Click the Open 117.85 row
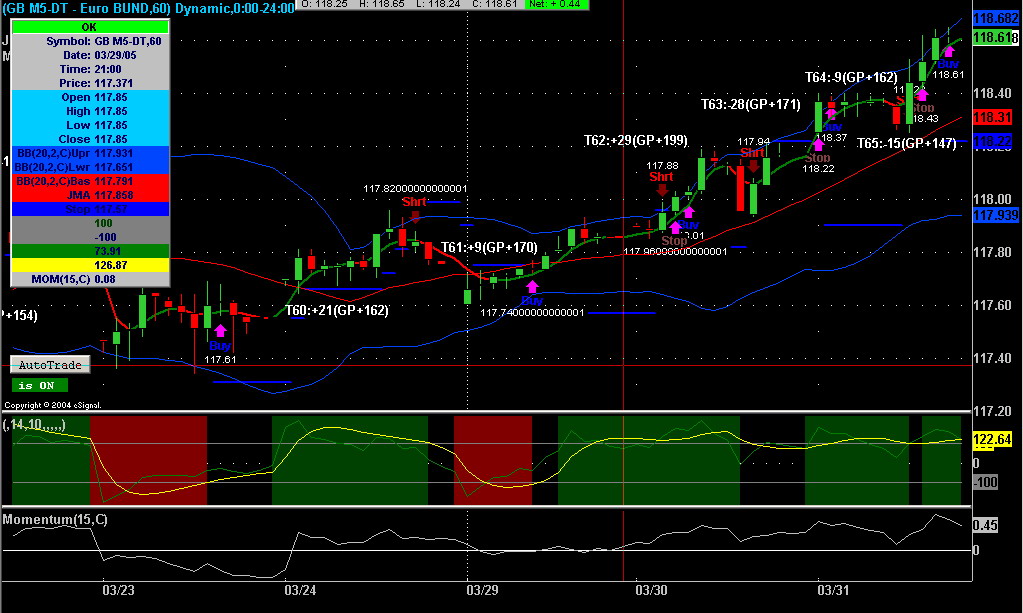The width and height of the screenshot is (1023, 613). (90, 97)
